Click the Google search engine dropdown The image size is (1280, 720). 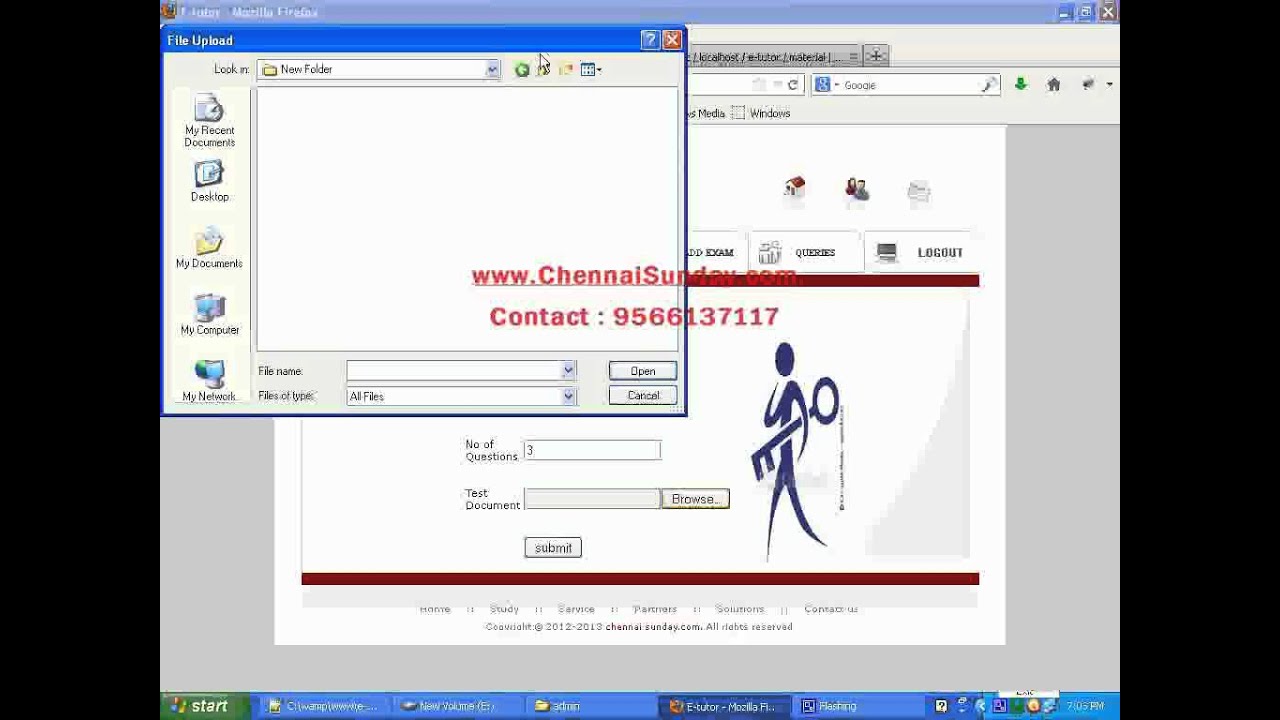(x=825, y=85)
